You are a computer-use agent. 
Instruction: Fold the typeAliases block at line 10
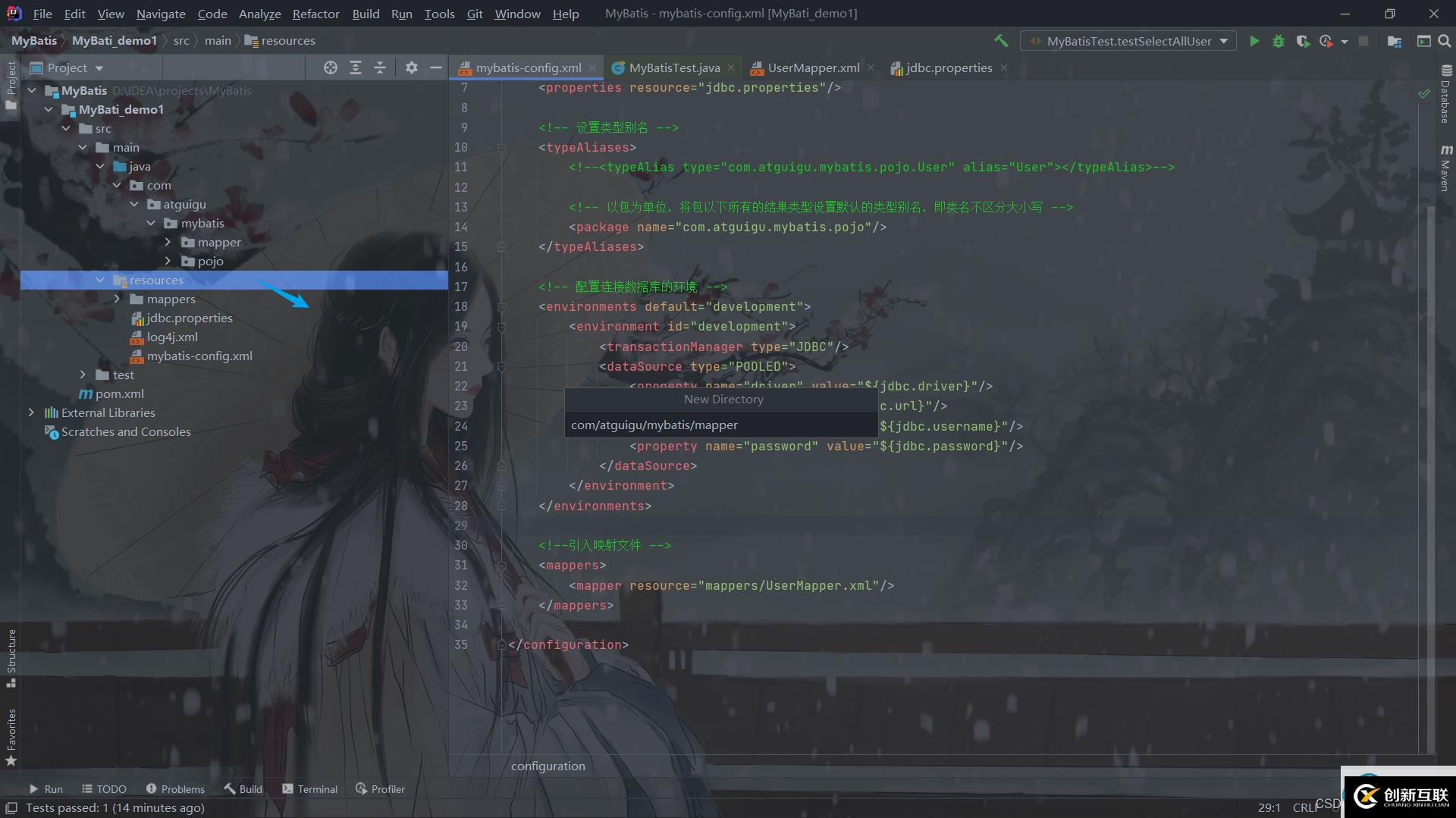(x=501, y=148)
